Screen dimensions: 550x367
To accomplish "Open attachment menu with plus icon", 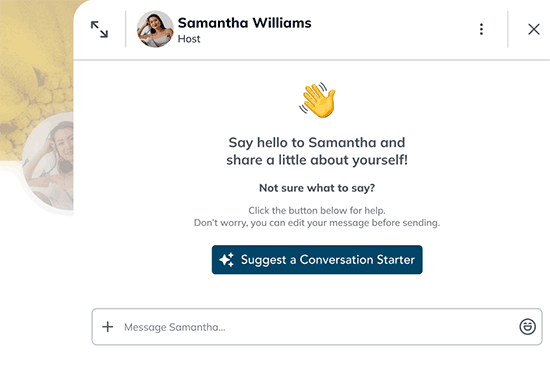I will (x=108, y=327).
